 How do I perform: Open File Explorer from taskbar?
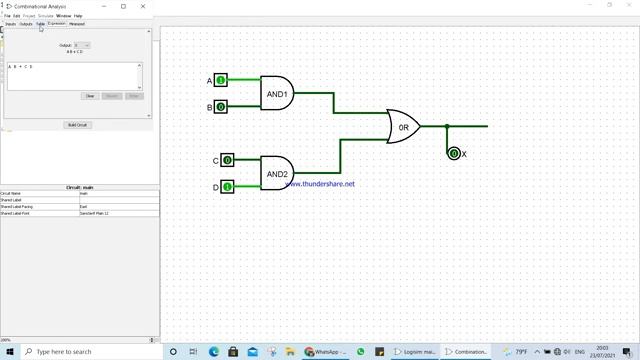pyautogui.click(x=290, y=351)
